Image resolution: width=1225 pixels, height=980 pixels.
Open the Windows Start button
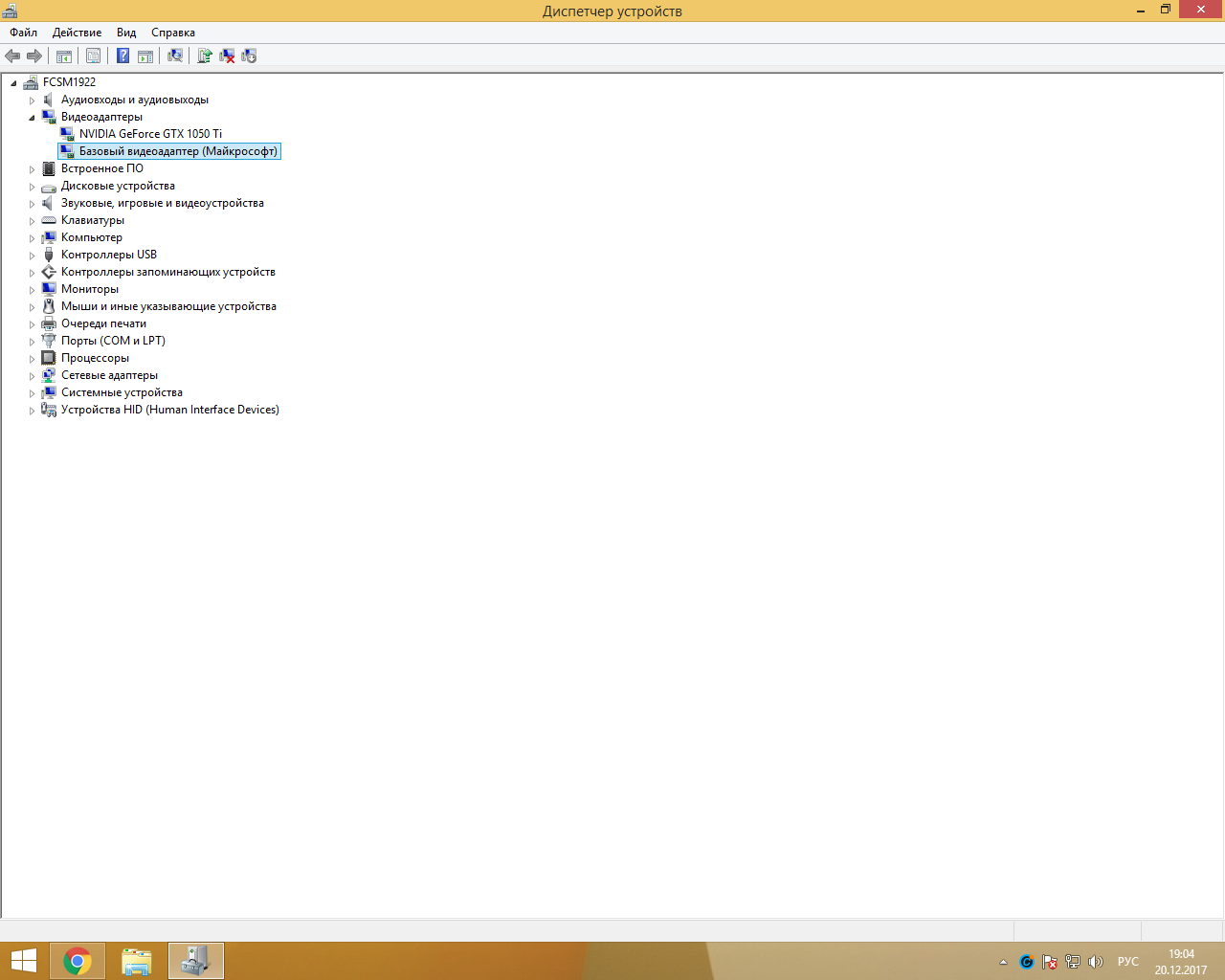pyautogui.click(x=23, y=961)
